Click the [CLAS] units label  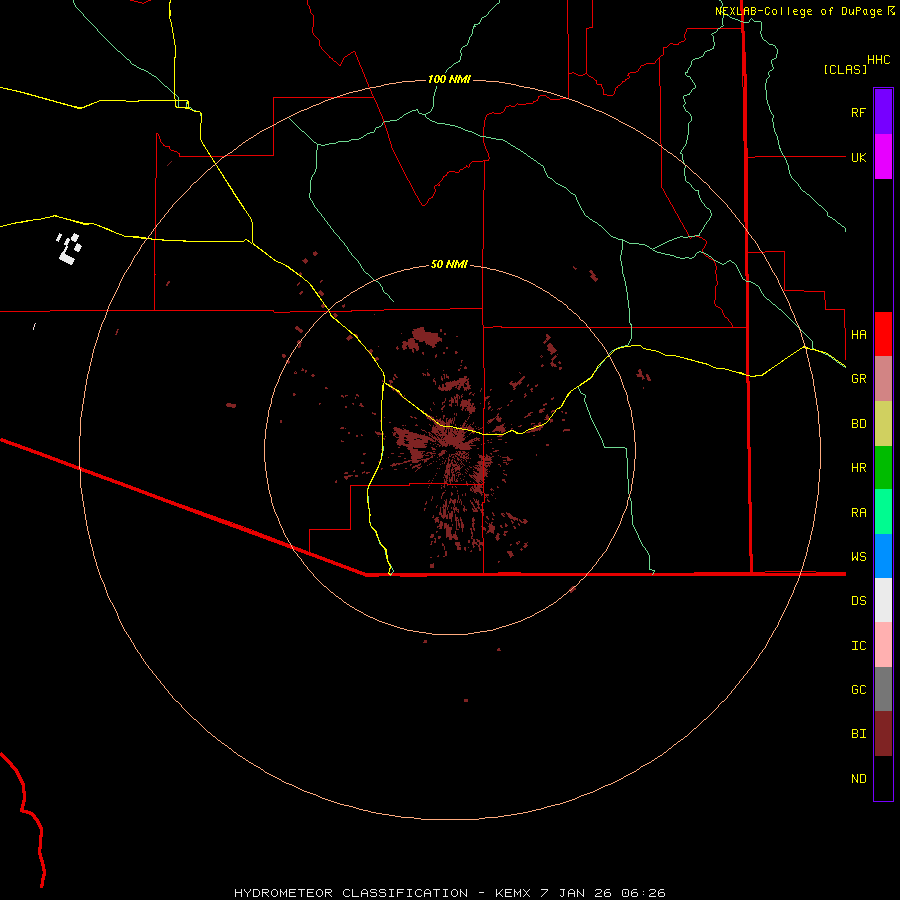[845, 69]
